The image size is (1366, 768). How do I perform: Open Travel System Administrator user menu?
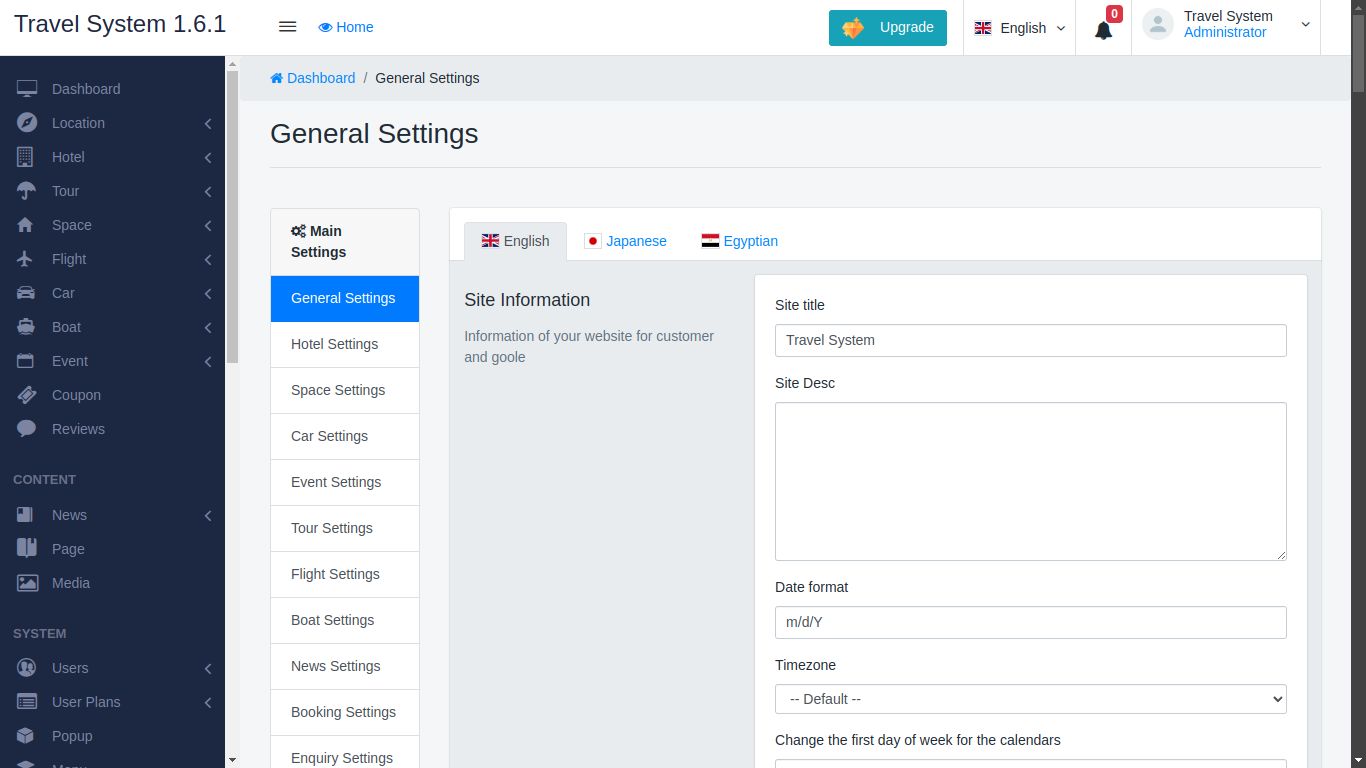click(1228, 24)
